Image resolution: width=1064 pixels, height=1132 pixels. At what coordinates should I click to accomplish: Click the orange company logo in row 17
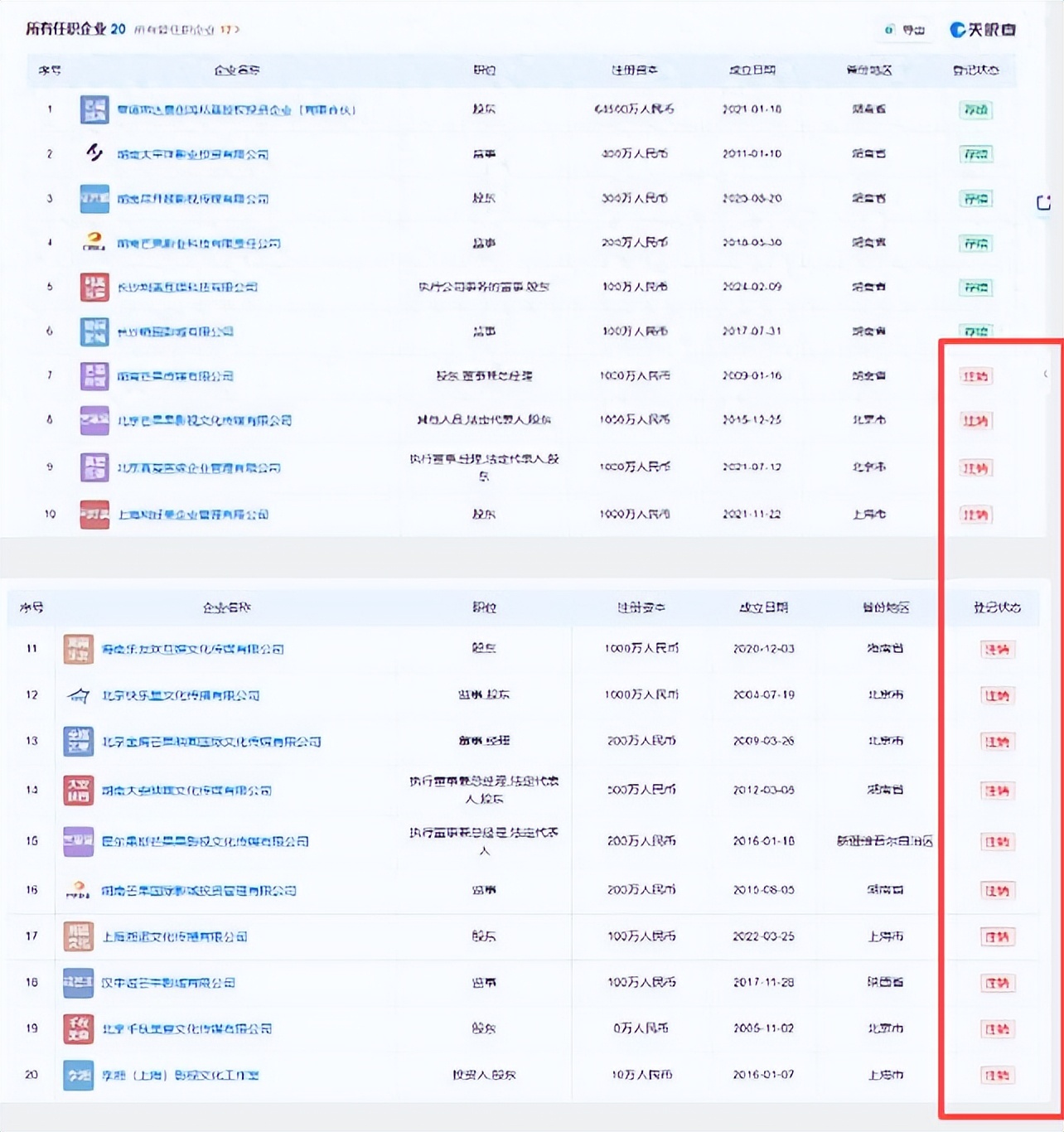[79, 936]
